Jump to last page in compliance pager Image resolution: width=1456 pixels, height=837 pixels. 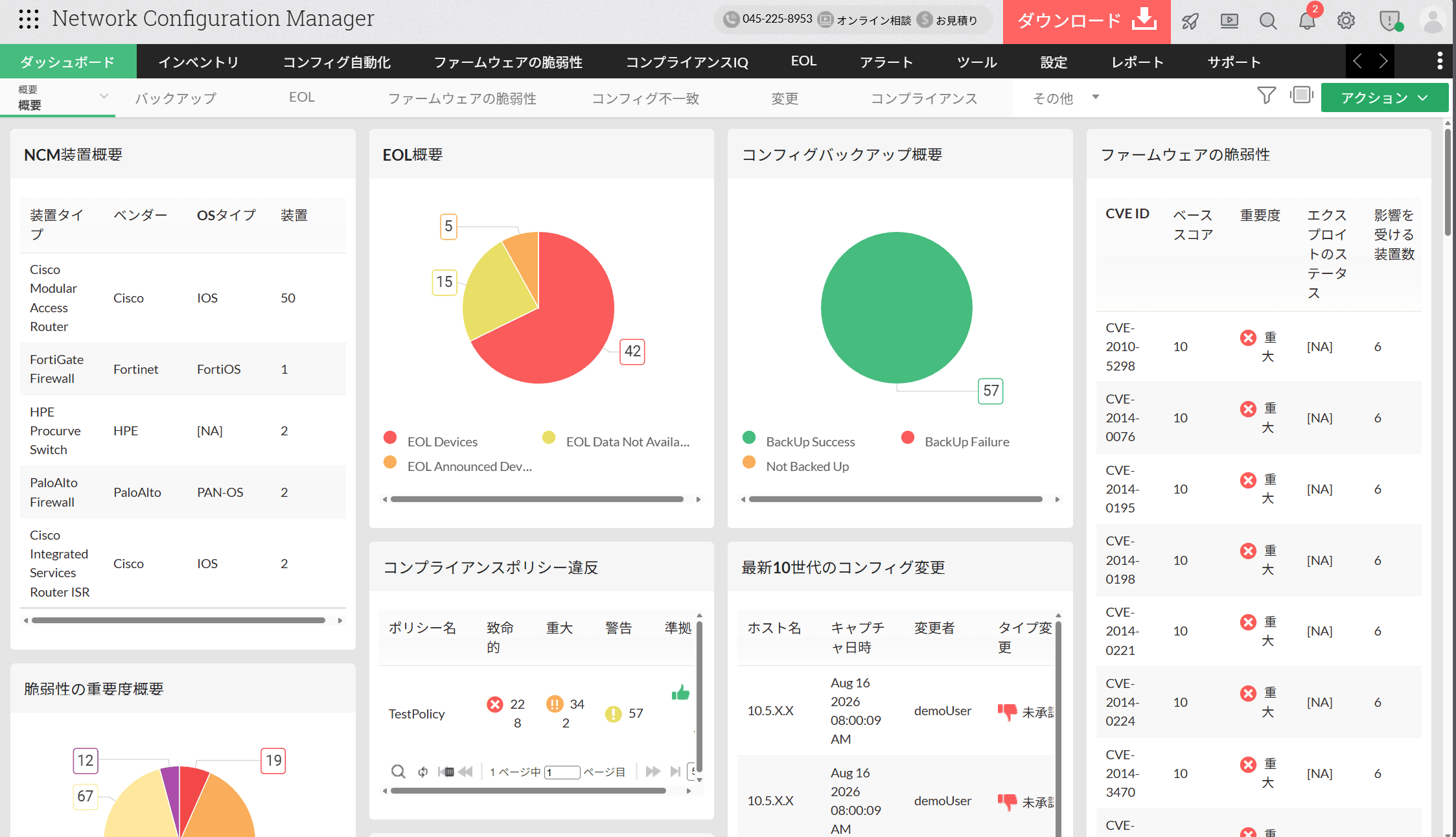(675, 772)
